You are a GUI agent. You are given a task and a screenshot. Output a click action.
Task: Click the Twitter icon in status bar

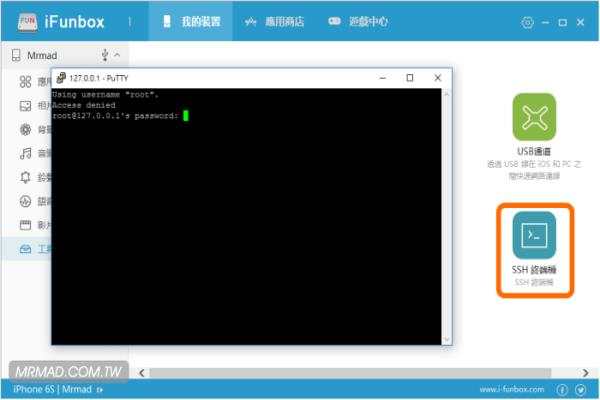click(580, 390)
